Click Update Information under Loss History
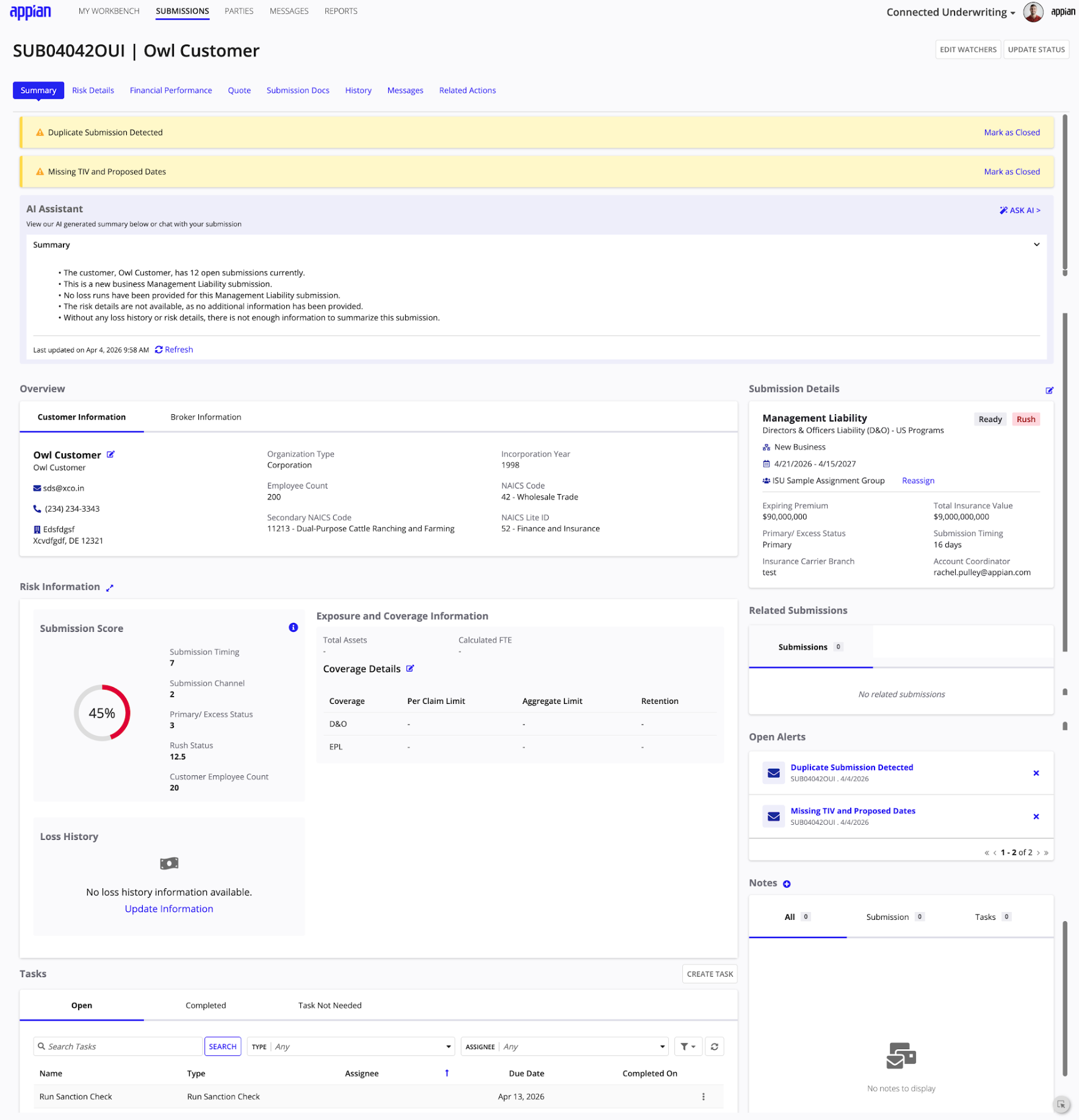Screen dimensions: 1079x1120 click(169, 908)
